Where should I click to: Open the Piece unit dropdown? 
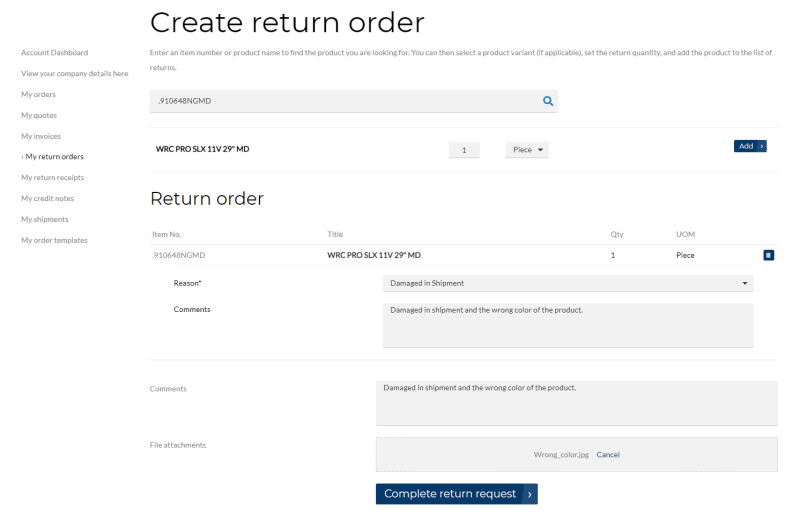tap(527, 150)
